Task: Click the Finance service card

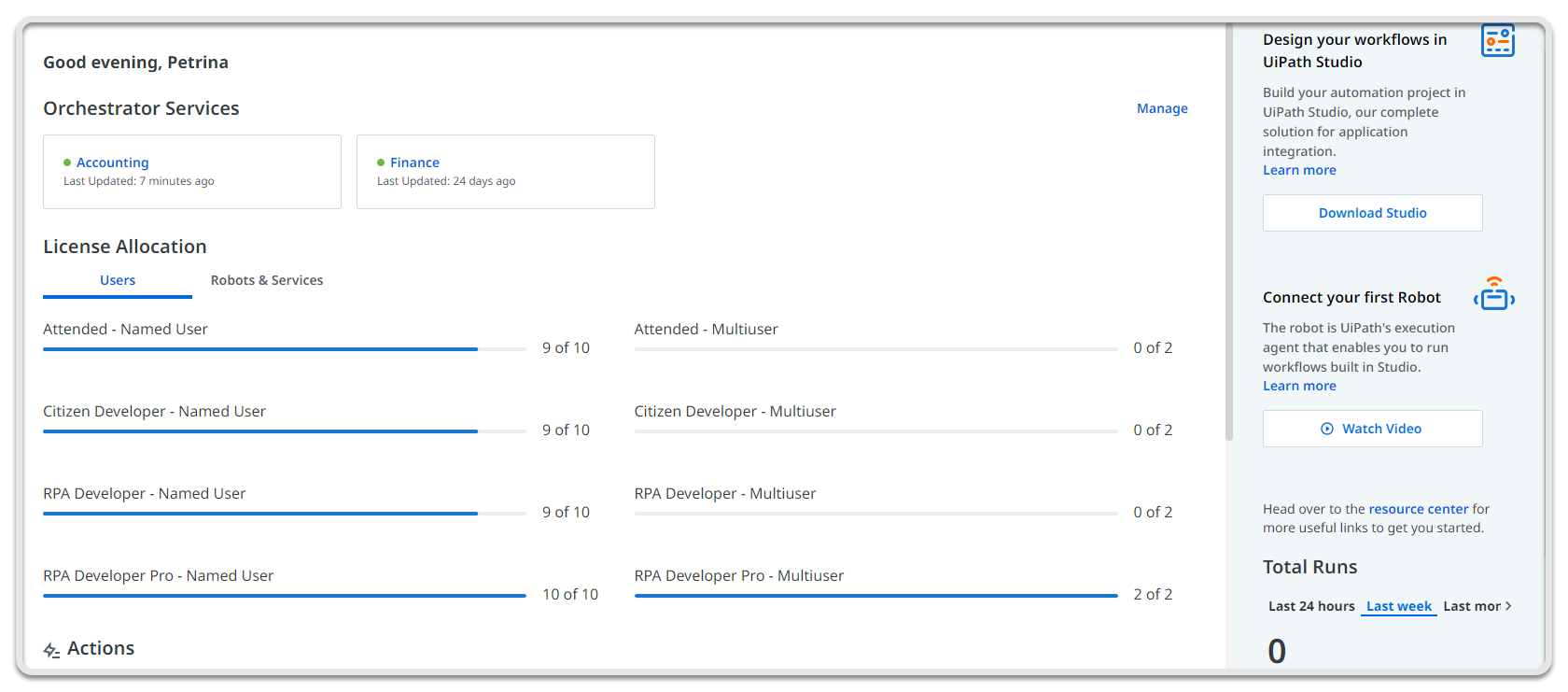Action: (506, 172)
